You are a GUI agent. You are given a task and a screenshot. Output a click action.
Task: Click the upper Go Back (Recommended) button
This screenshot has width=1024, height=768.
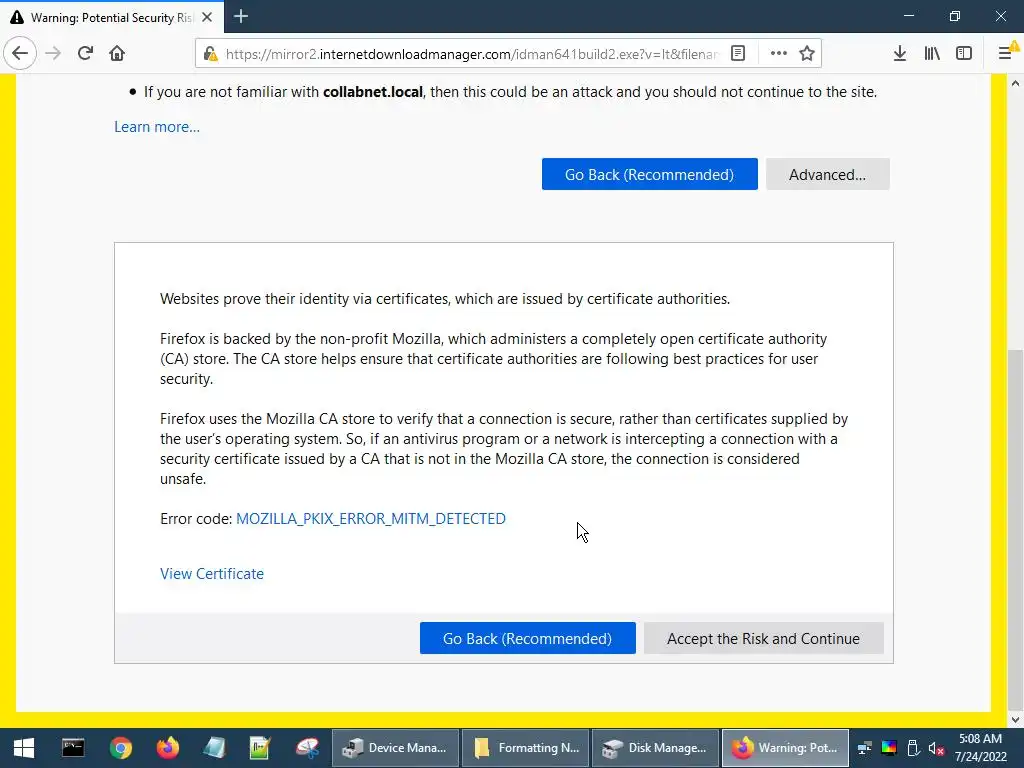650,174
